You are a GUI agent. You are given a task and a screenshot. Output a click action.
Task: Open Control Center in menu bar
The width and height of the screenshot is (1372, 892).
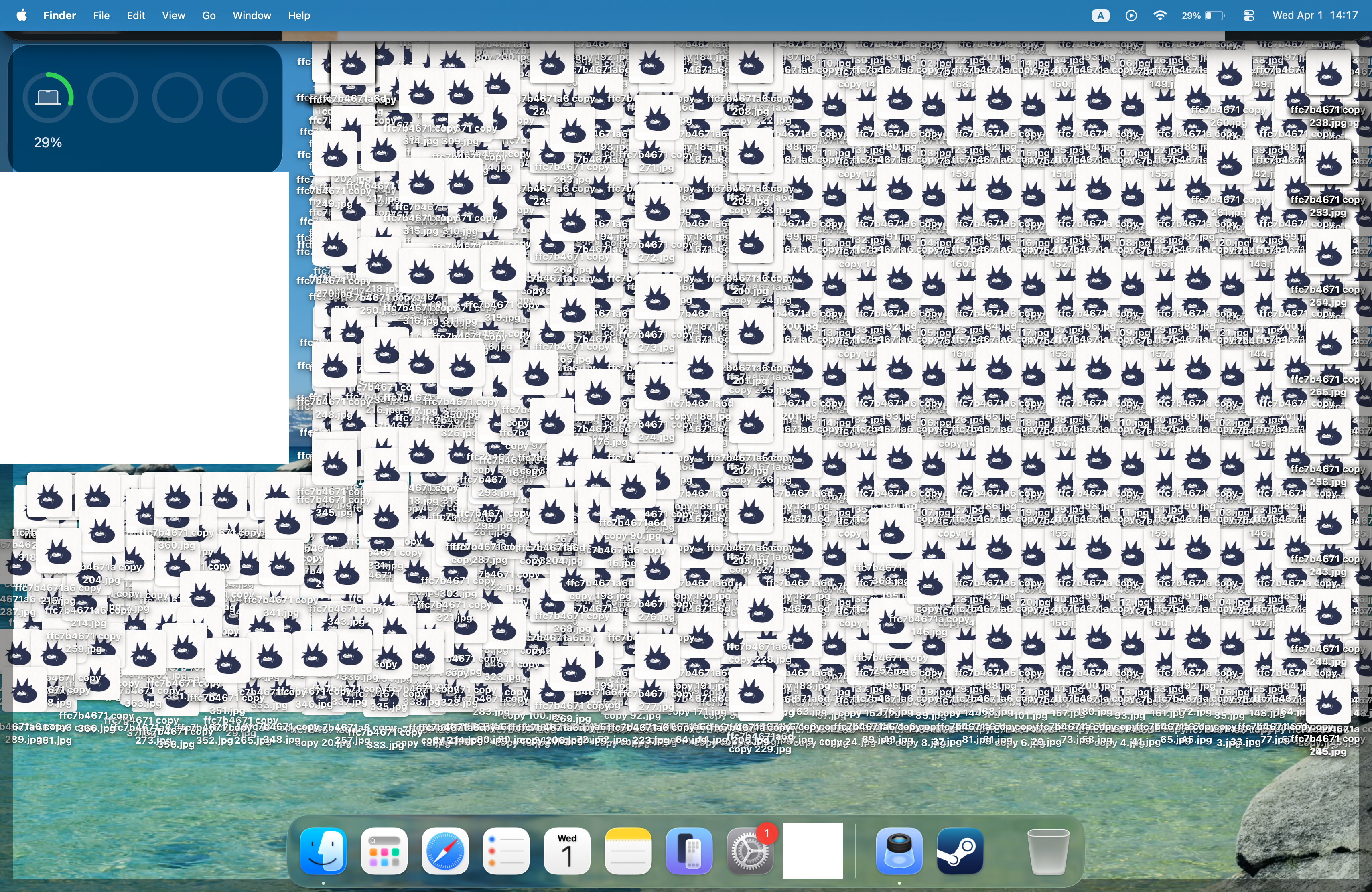point(1248,16)
